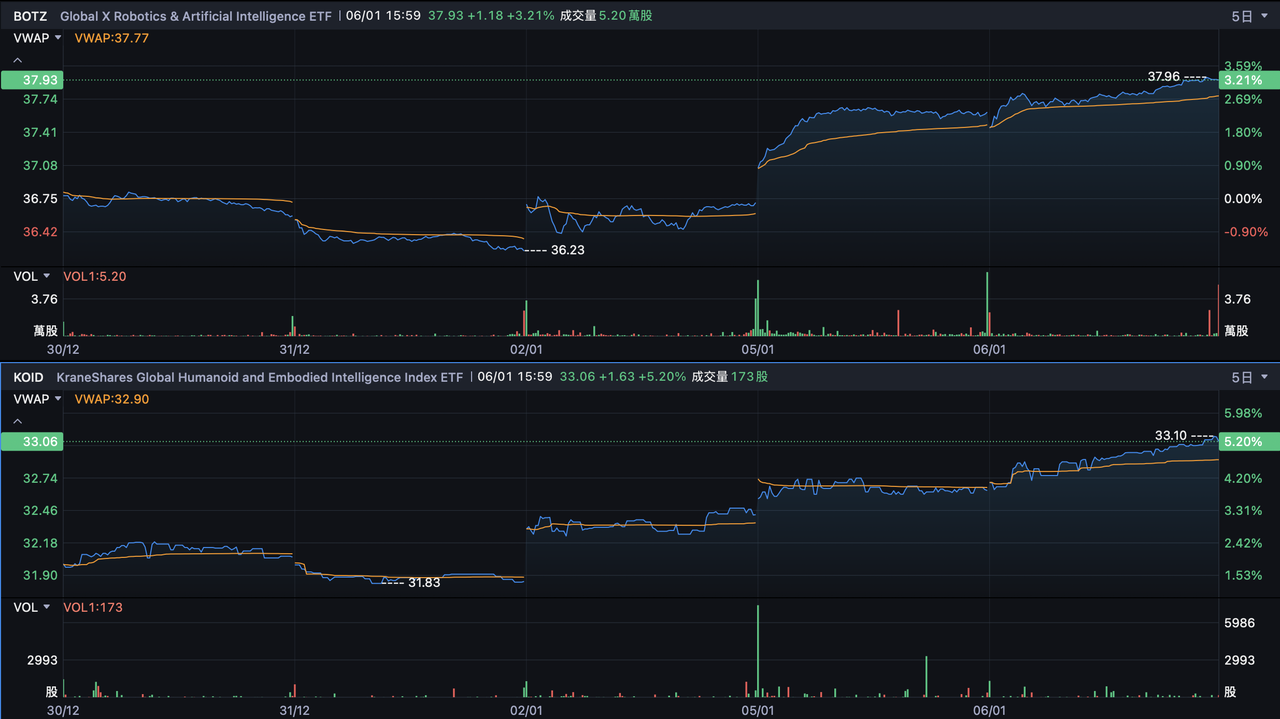The width and height of the screenshot is (1280, 719).
Task: Collapse the BOTZ indicator legend caret
Action: (x=17, y=60)
